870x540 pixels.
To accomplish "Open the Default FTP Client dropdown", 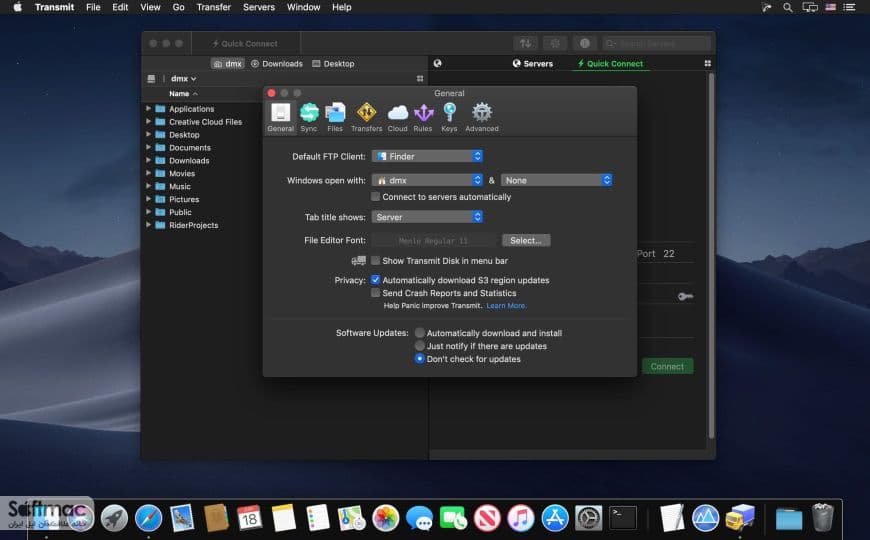I will pyautogui.click(x=427, y=157).
